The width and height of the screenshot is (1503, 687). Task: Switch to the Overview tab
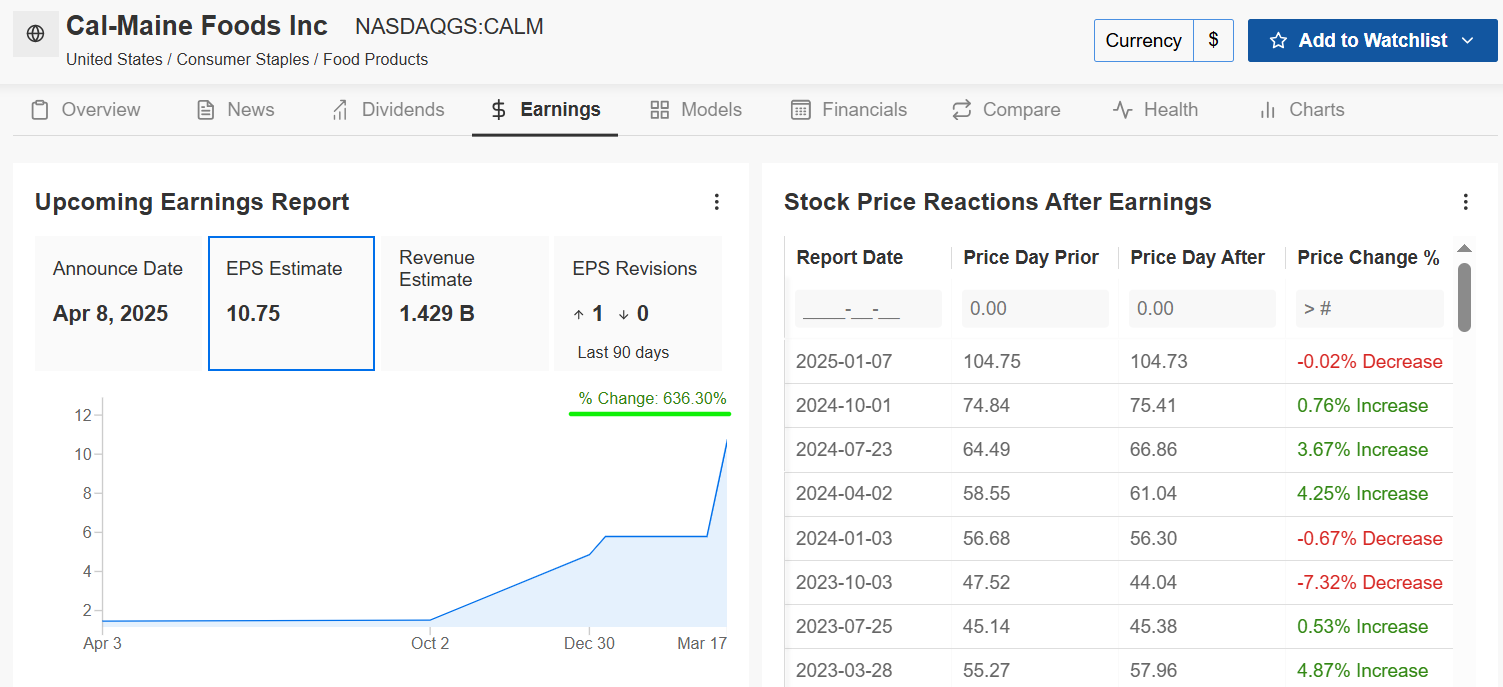click(85, 110)
